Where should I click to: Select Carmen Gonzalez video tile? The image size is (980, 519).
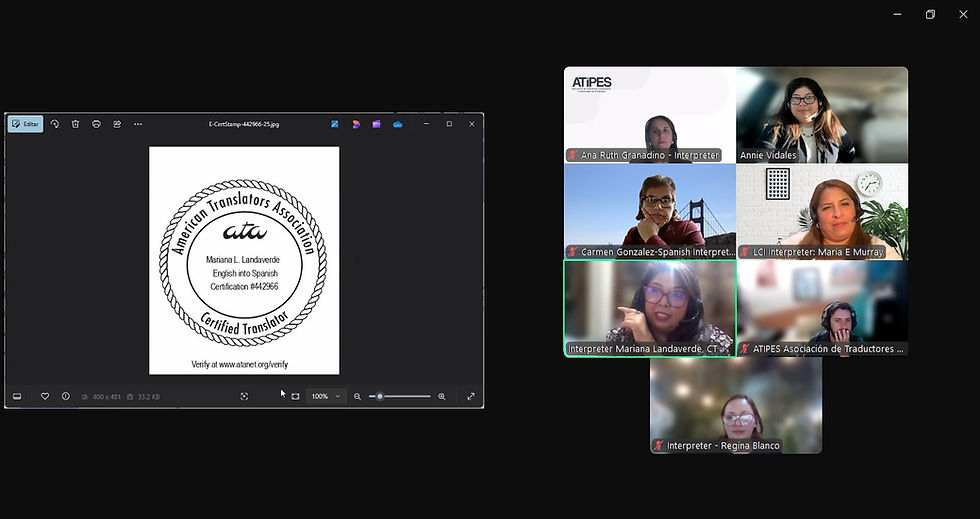650,212
